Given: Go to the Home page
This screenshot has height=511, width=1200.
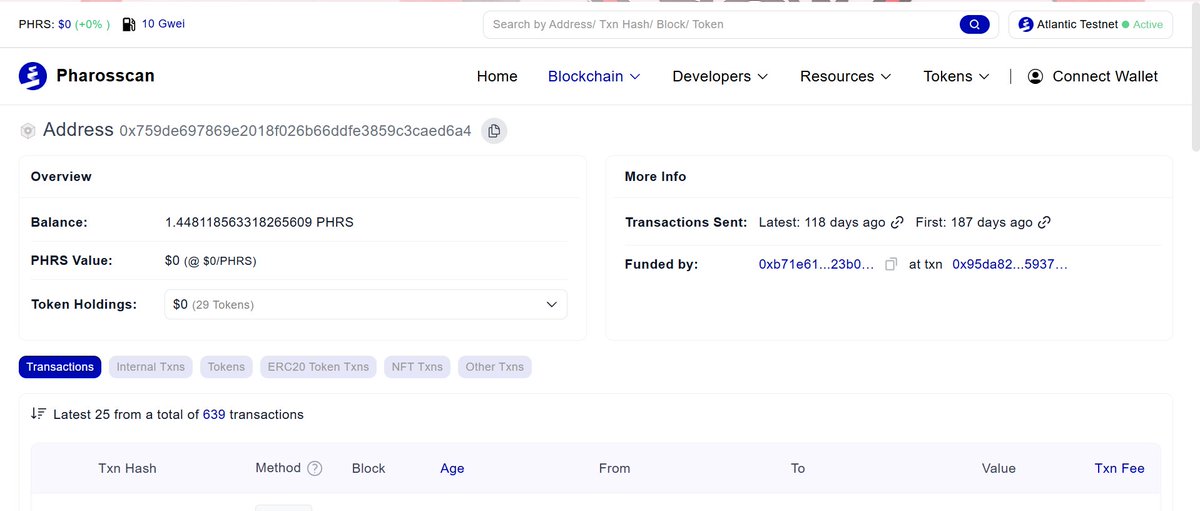Looking at the screenshot, I should click(497, 76).
